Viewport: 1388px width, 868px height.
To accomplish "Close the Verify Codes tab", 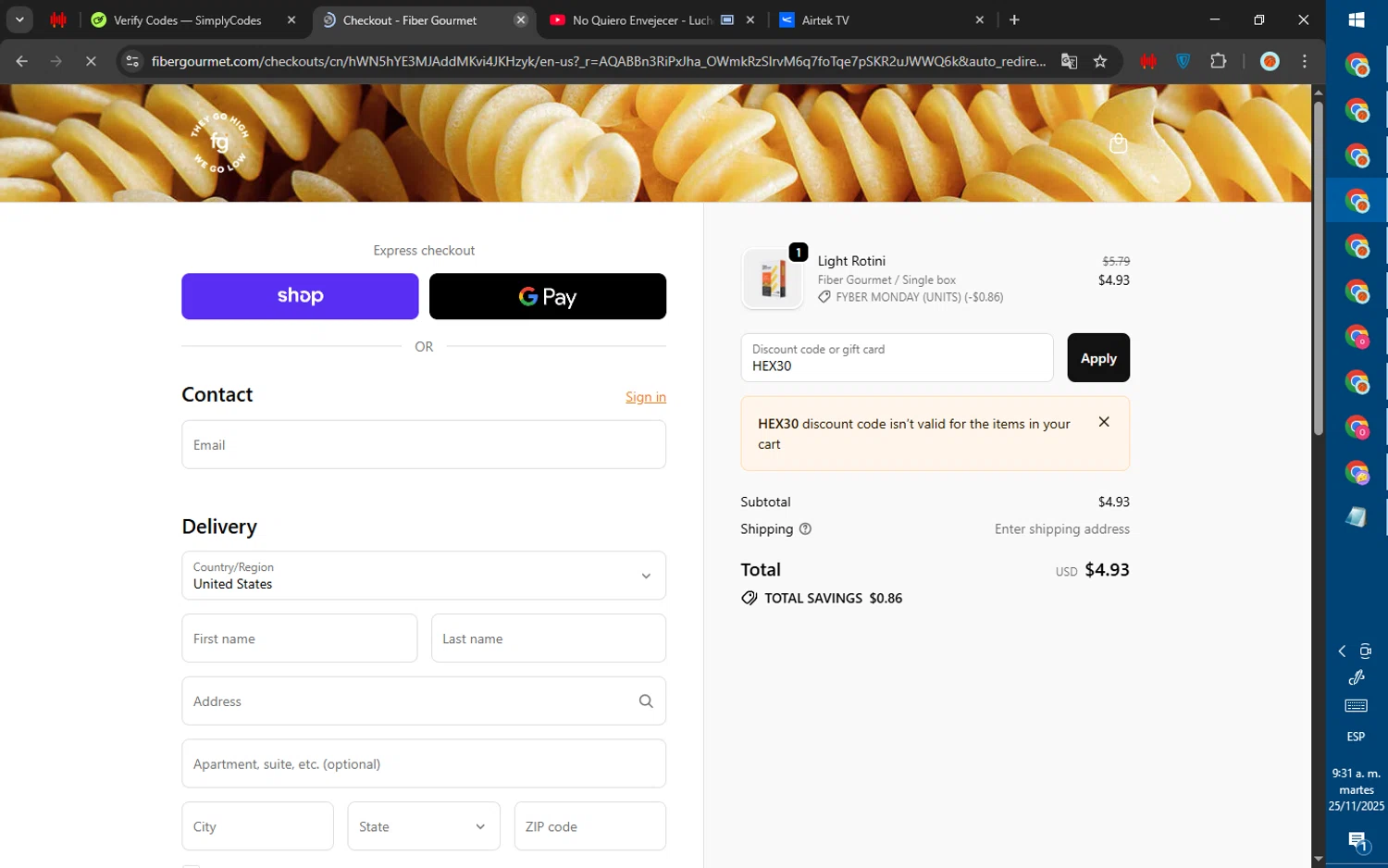I will 291,19.
